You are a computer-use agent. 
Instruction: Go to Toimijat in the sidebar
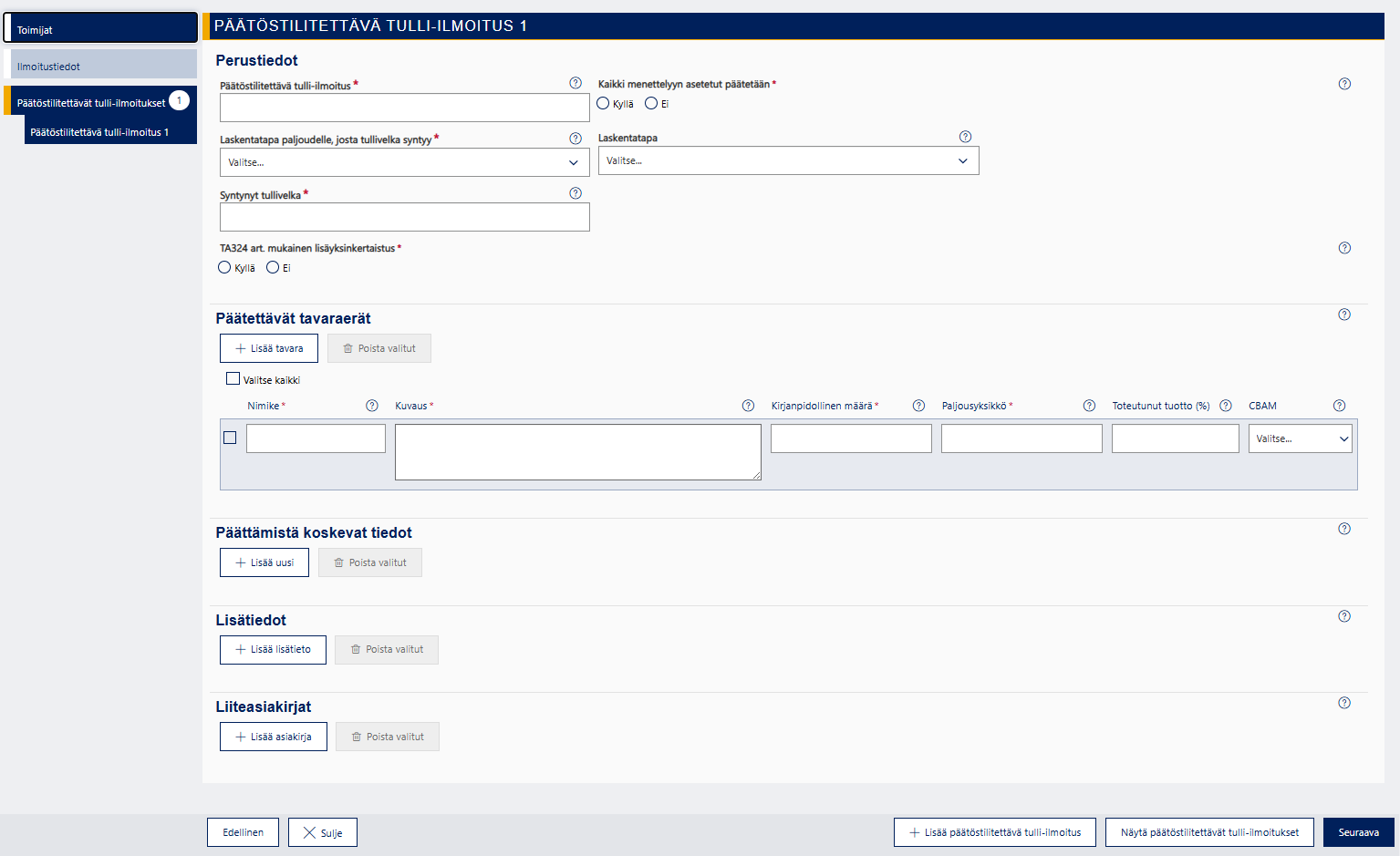pyautogui.click(x=100, y=29)
